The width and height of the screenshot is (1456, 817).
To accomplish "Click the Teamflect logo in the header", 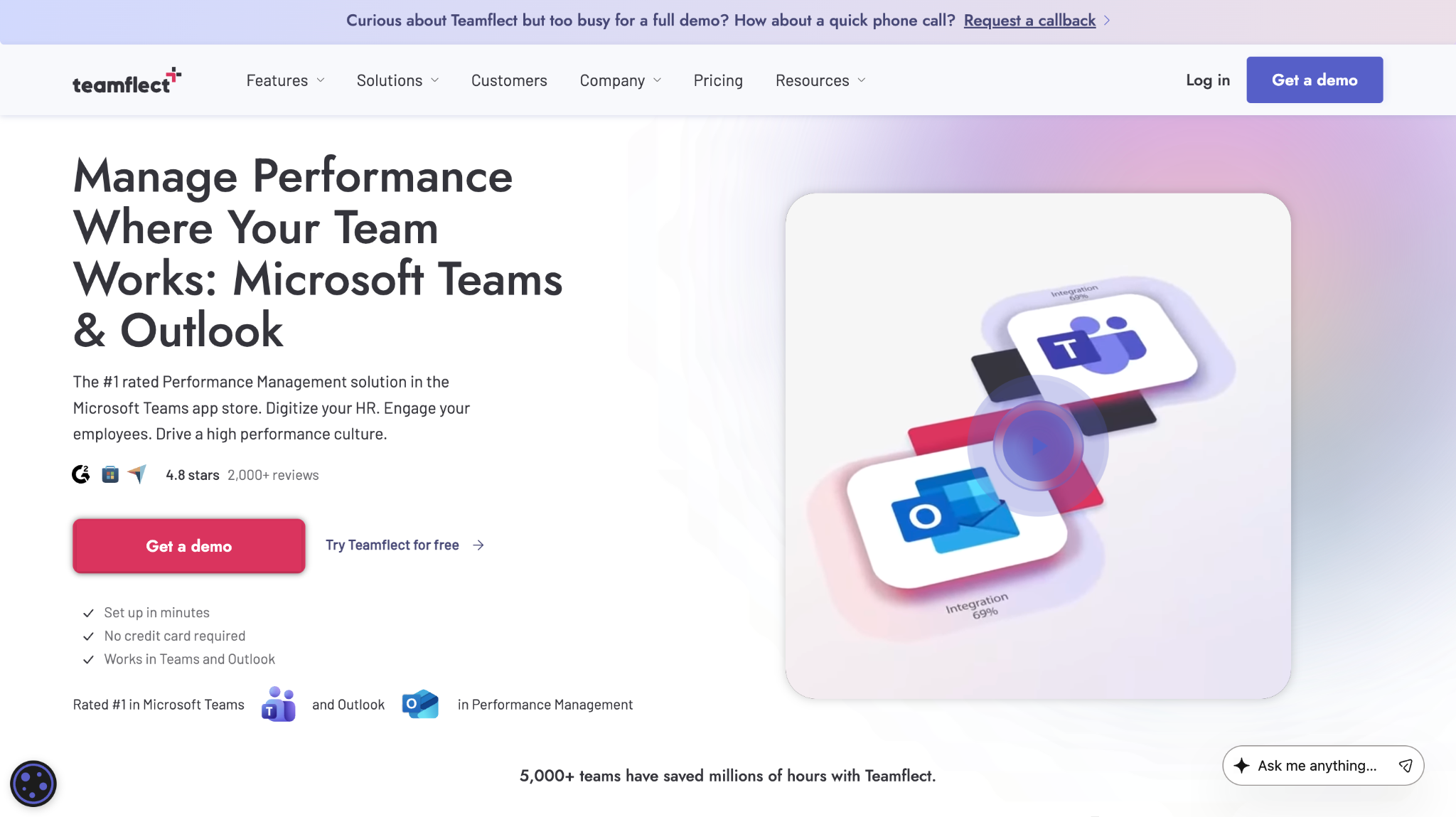I will pos(127,80).
